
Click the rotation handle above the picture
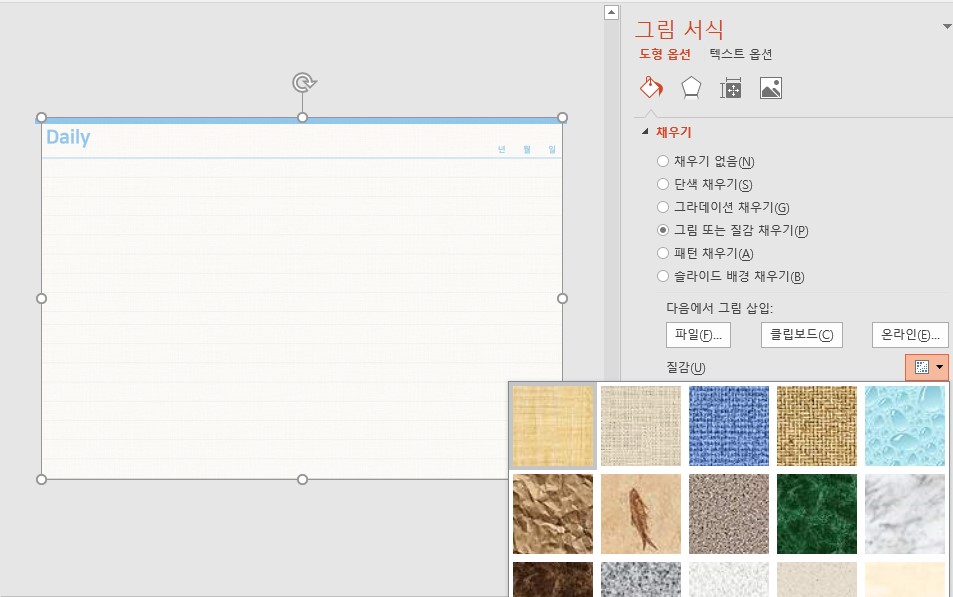click(x=303, y=82)
